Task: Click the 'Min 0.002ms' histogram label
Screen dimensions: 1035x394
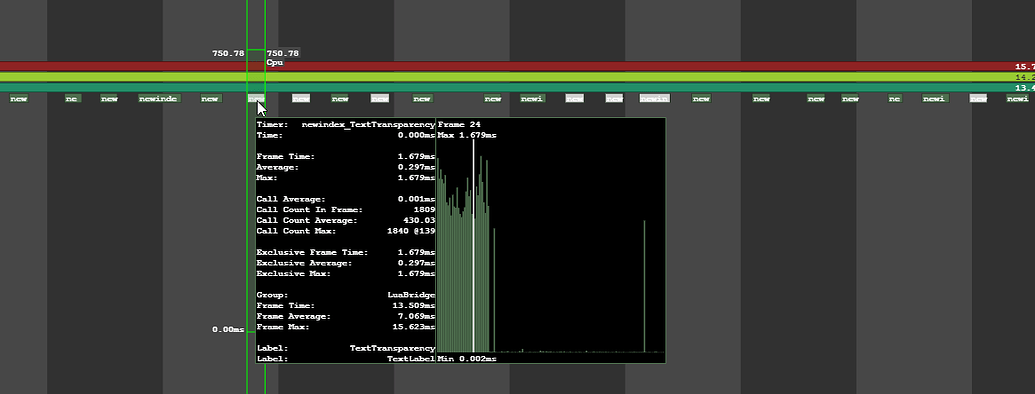Action: 467,359
